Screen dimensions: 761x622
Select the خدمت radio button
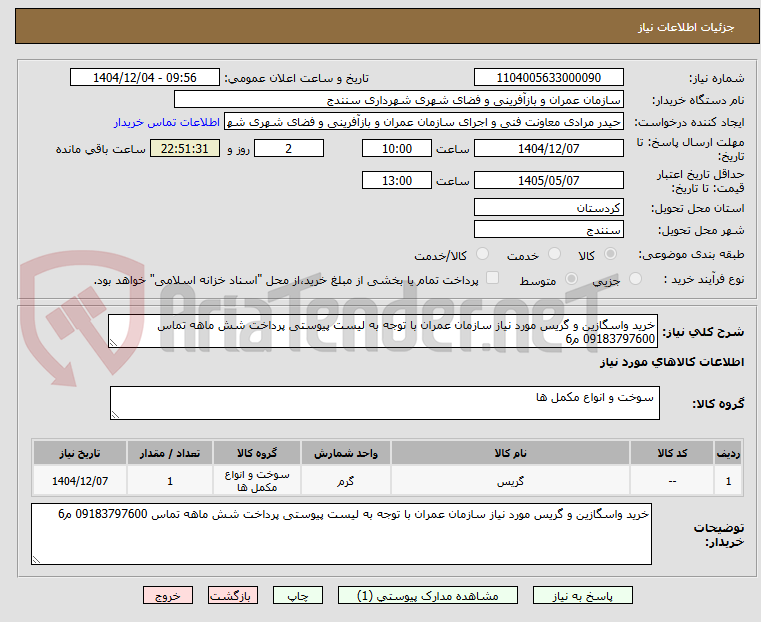tap(554, 254)
